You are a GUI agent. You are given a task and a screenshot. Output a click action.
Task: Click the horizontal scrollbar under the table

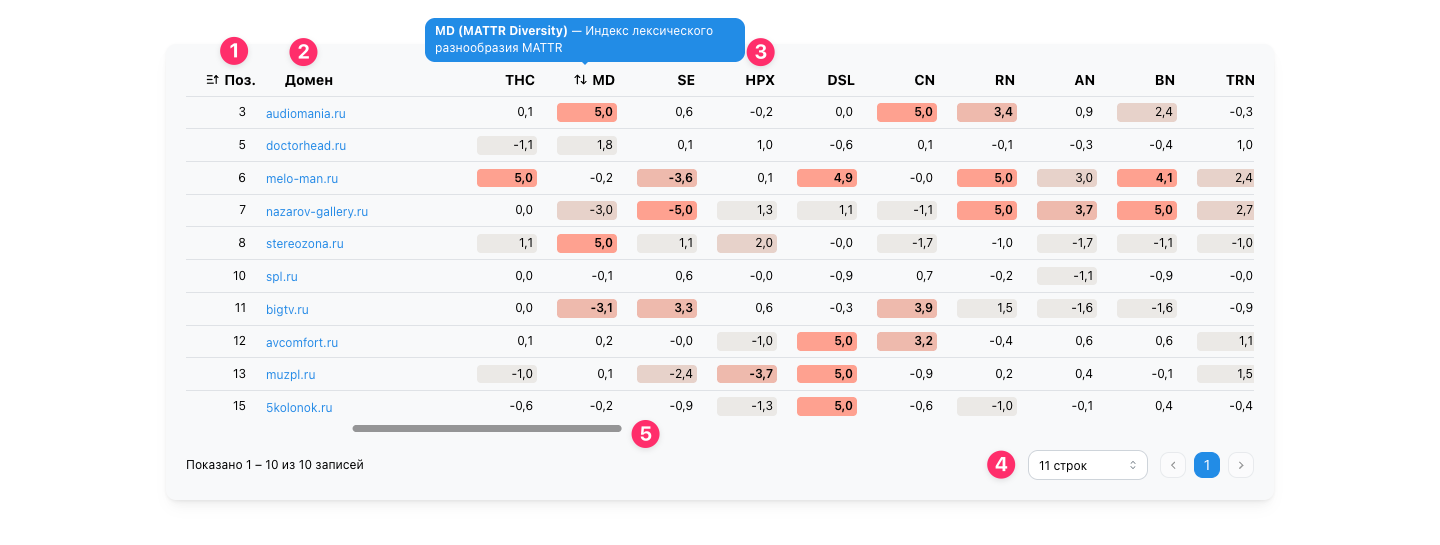[487, 428]
